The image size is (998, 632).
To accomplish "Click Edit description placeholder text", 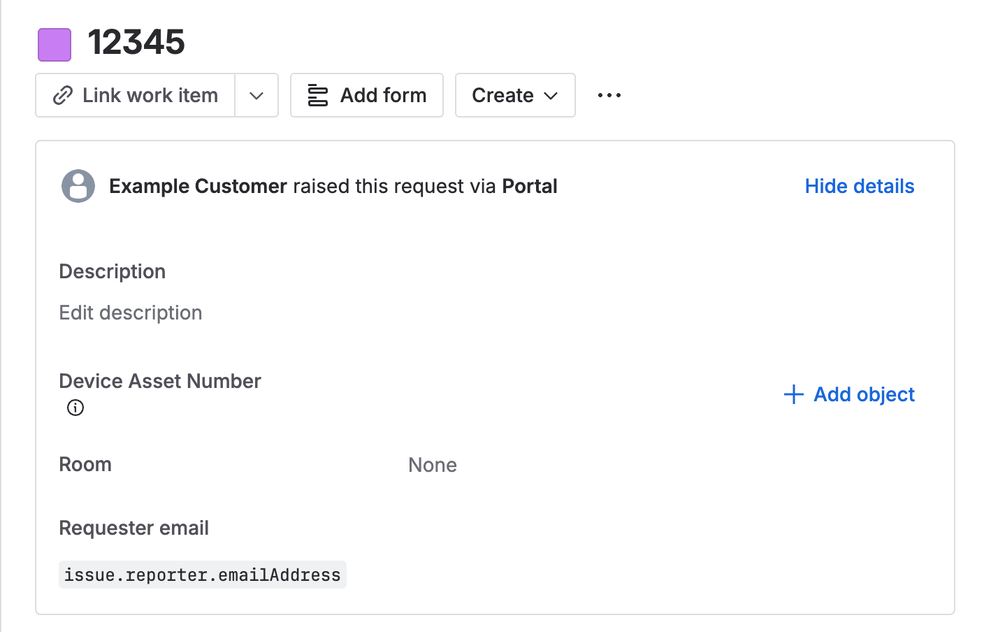I will [130, 313].
